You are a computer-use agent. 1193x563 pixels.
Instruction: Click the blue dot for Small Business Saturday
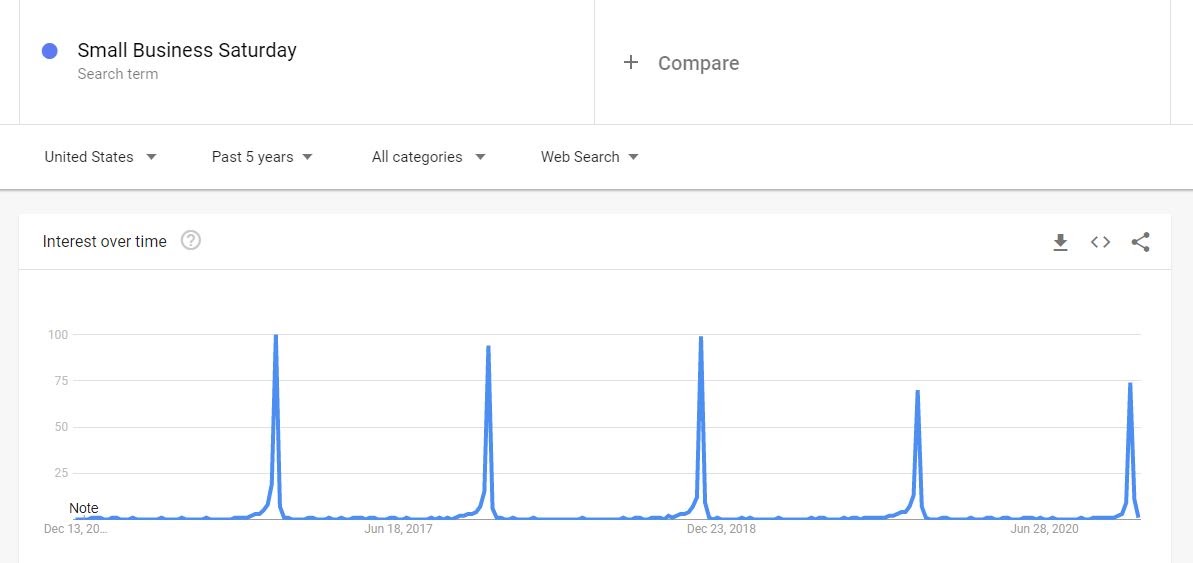49,51
